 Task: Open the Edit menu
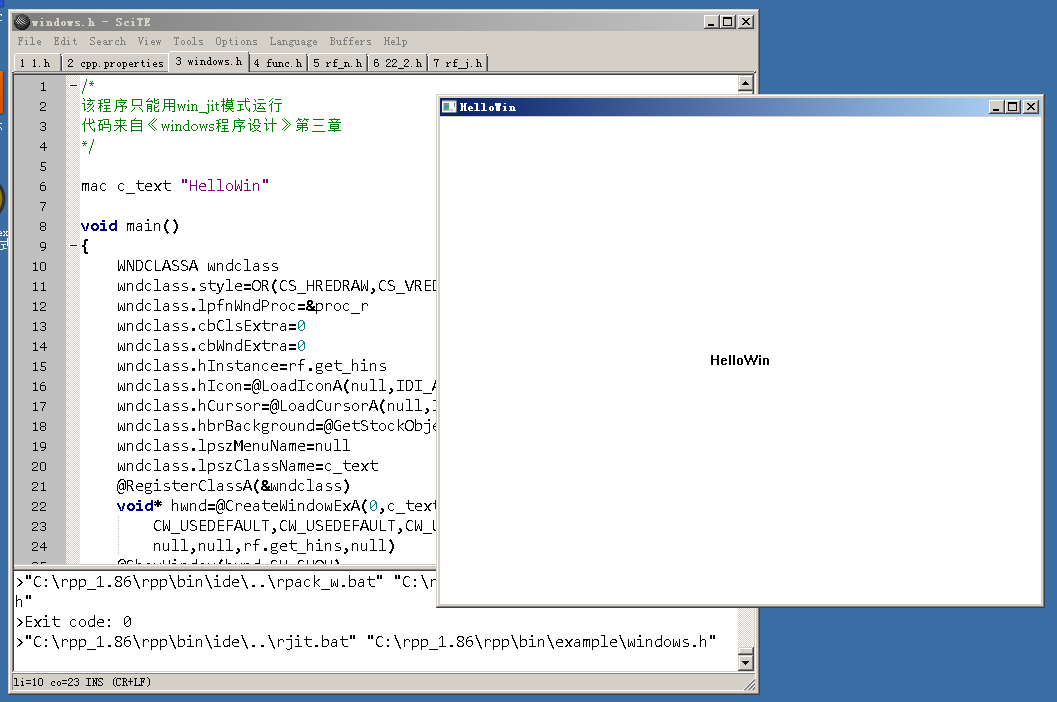(65, 41)
